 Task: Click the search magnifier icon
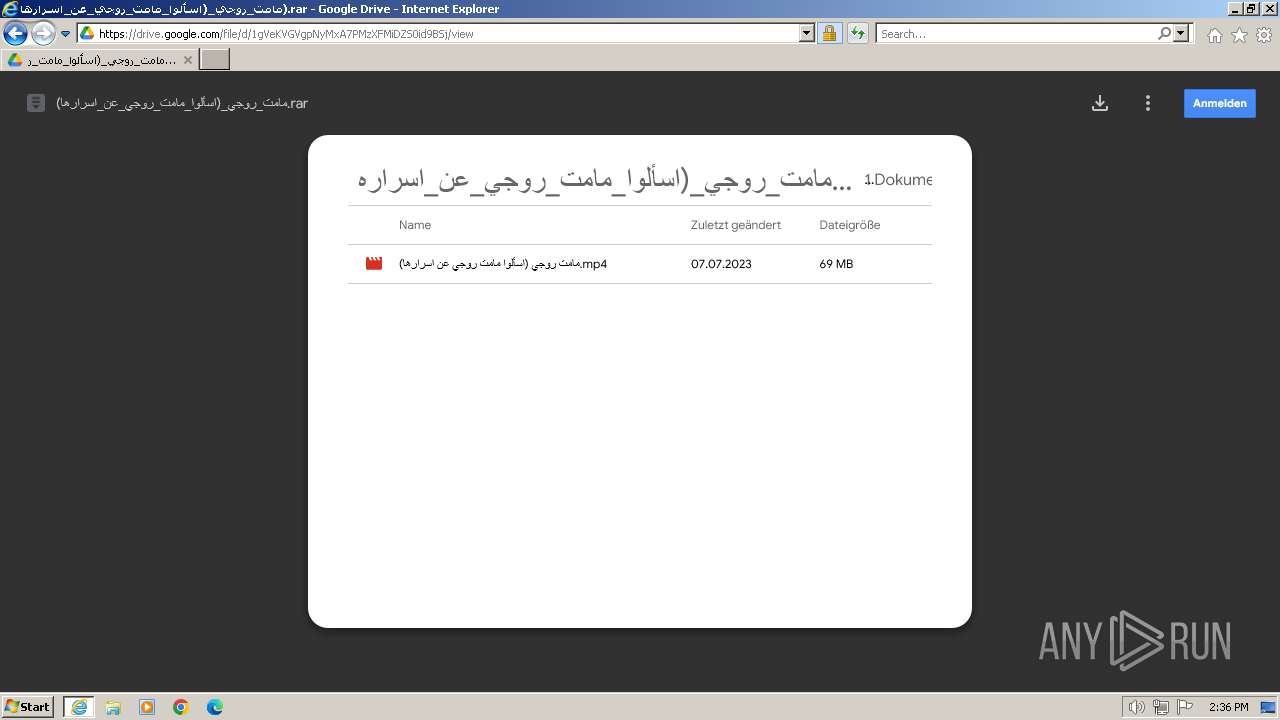[1164, 33]
